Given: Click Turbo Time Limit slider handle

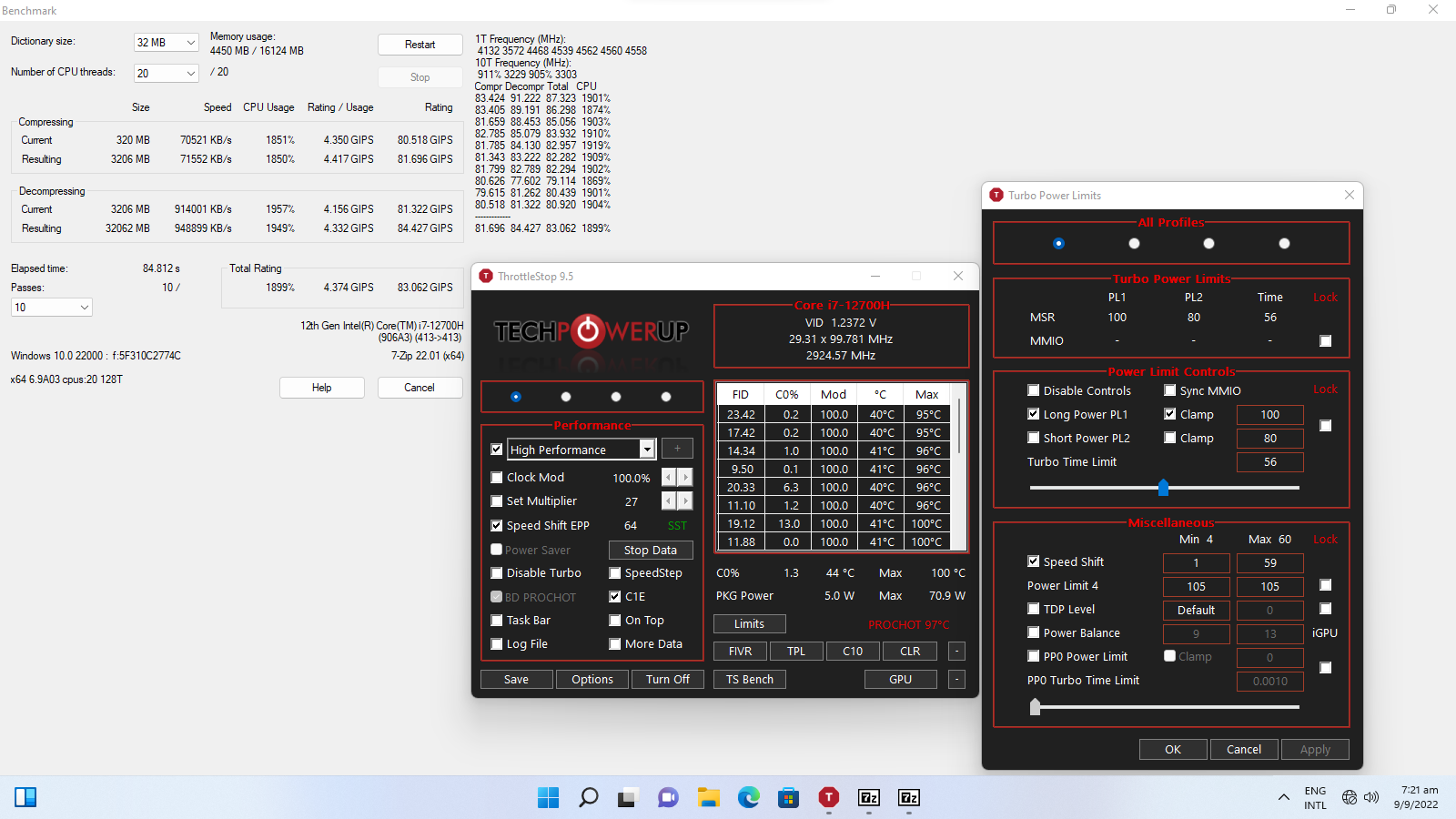Looking at the screenshot, I should click(x=1163, y=487).
